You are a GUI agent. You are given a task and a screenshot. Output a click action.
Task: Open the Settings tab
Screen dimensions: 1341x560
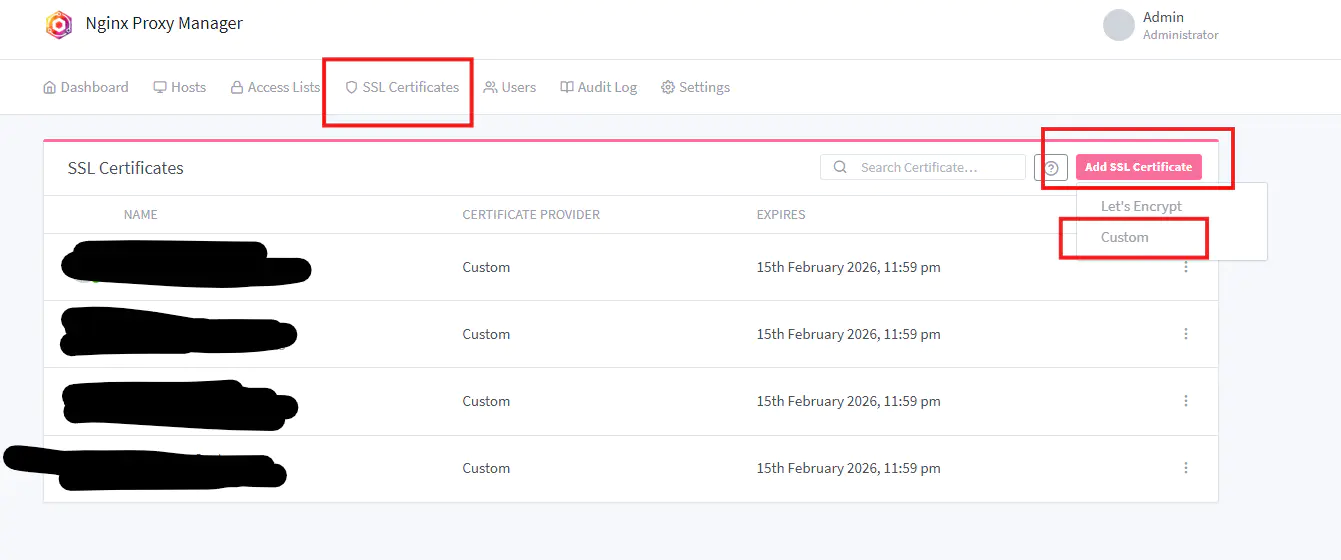(695, 87)
